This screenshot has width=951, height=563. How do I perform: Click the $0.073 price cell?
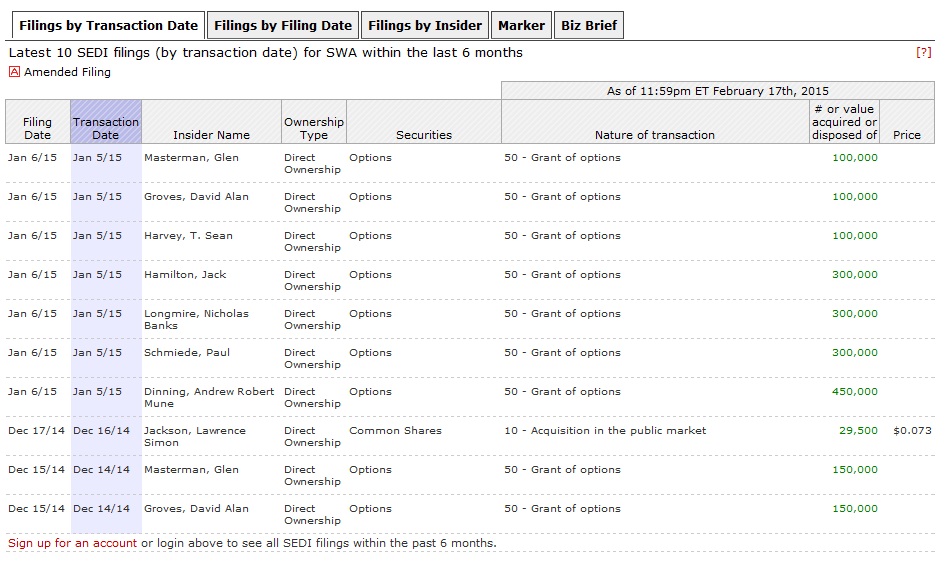coord(912,430)
